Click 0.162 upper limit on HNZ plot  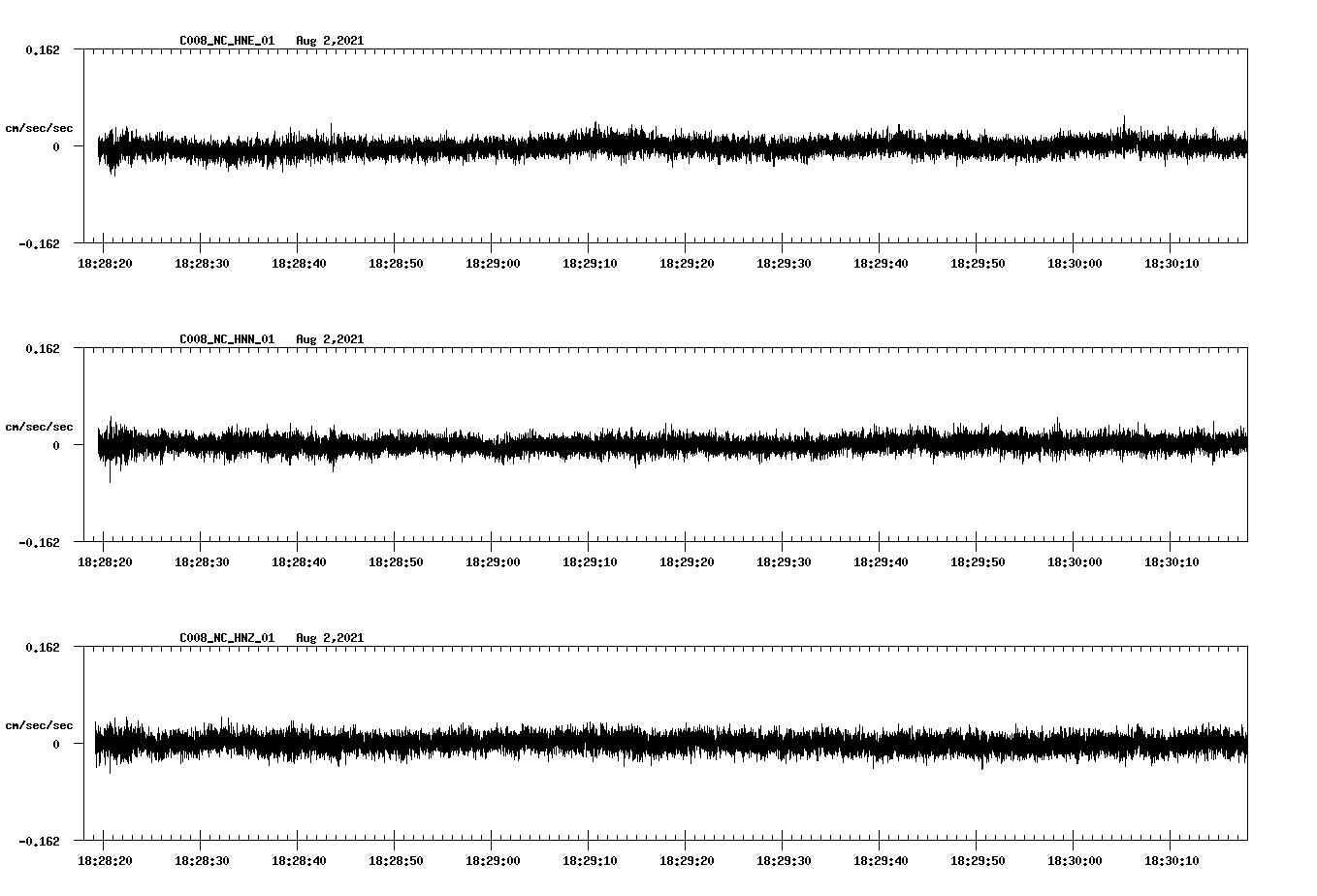[x=42, y=647]
